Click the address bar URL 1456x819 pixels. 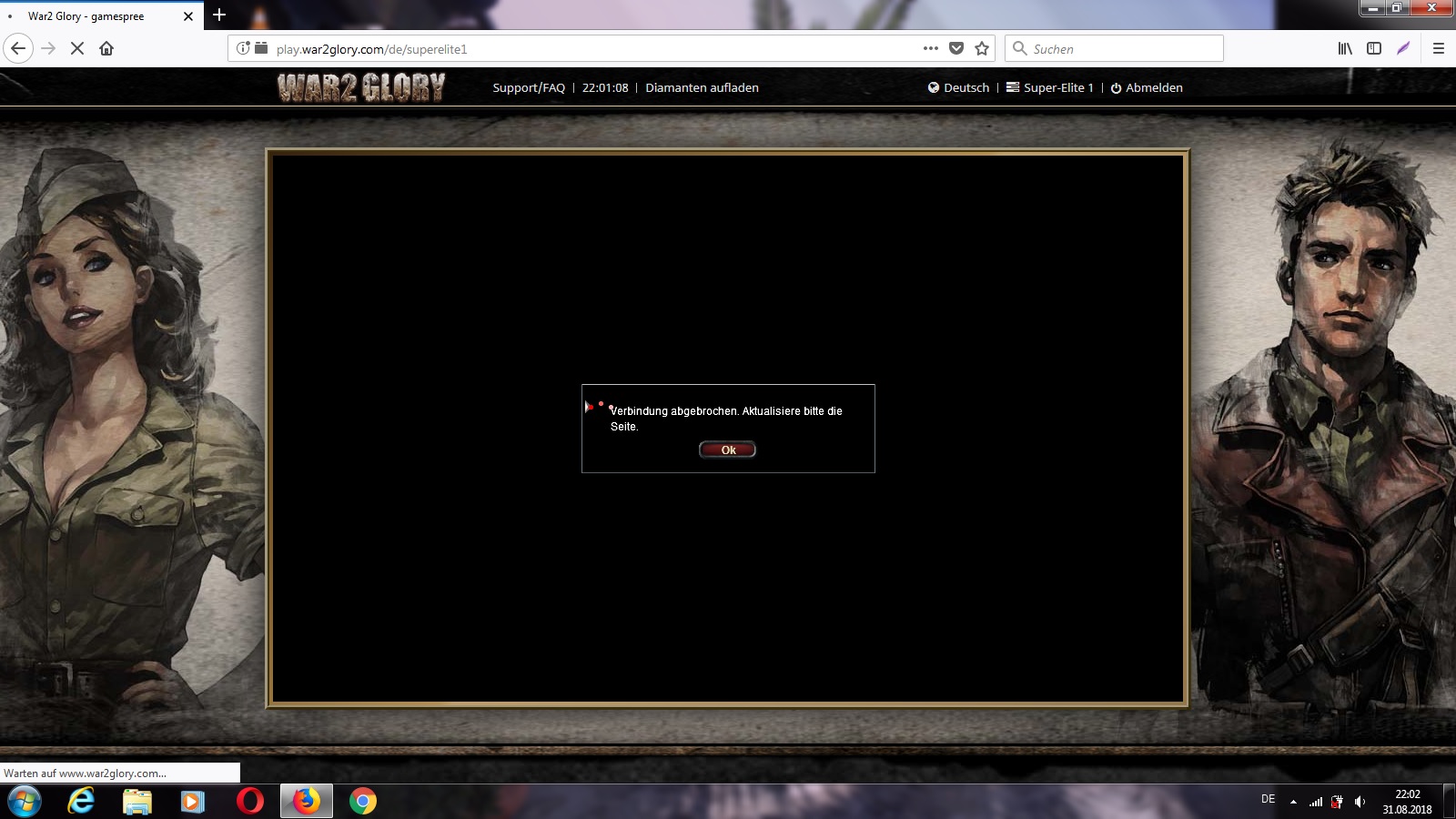371,49
